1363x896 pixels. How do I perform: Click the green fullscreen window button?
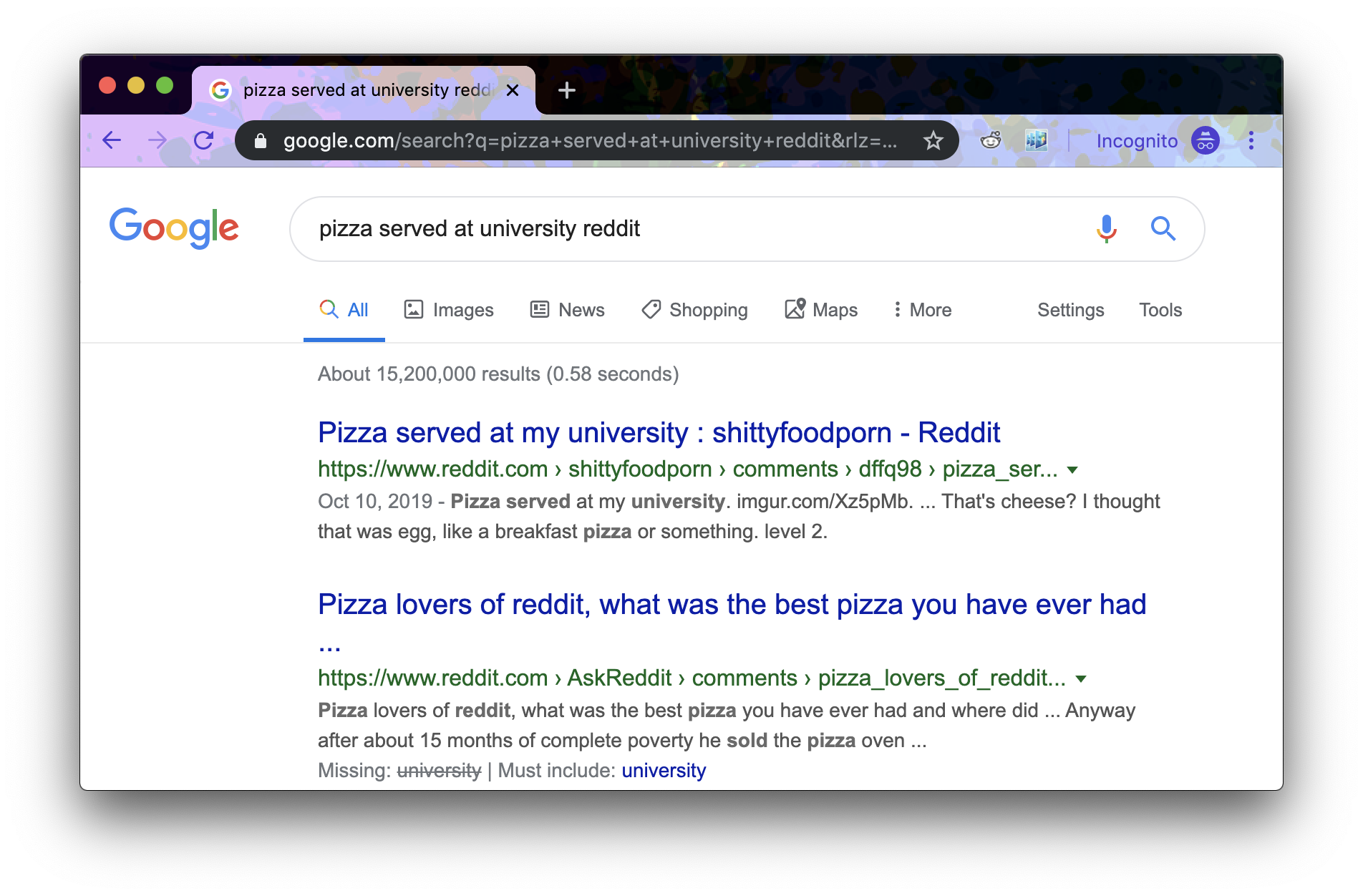click(x=165, y=85)
